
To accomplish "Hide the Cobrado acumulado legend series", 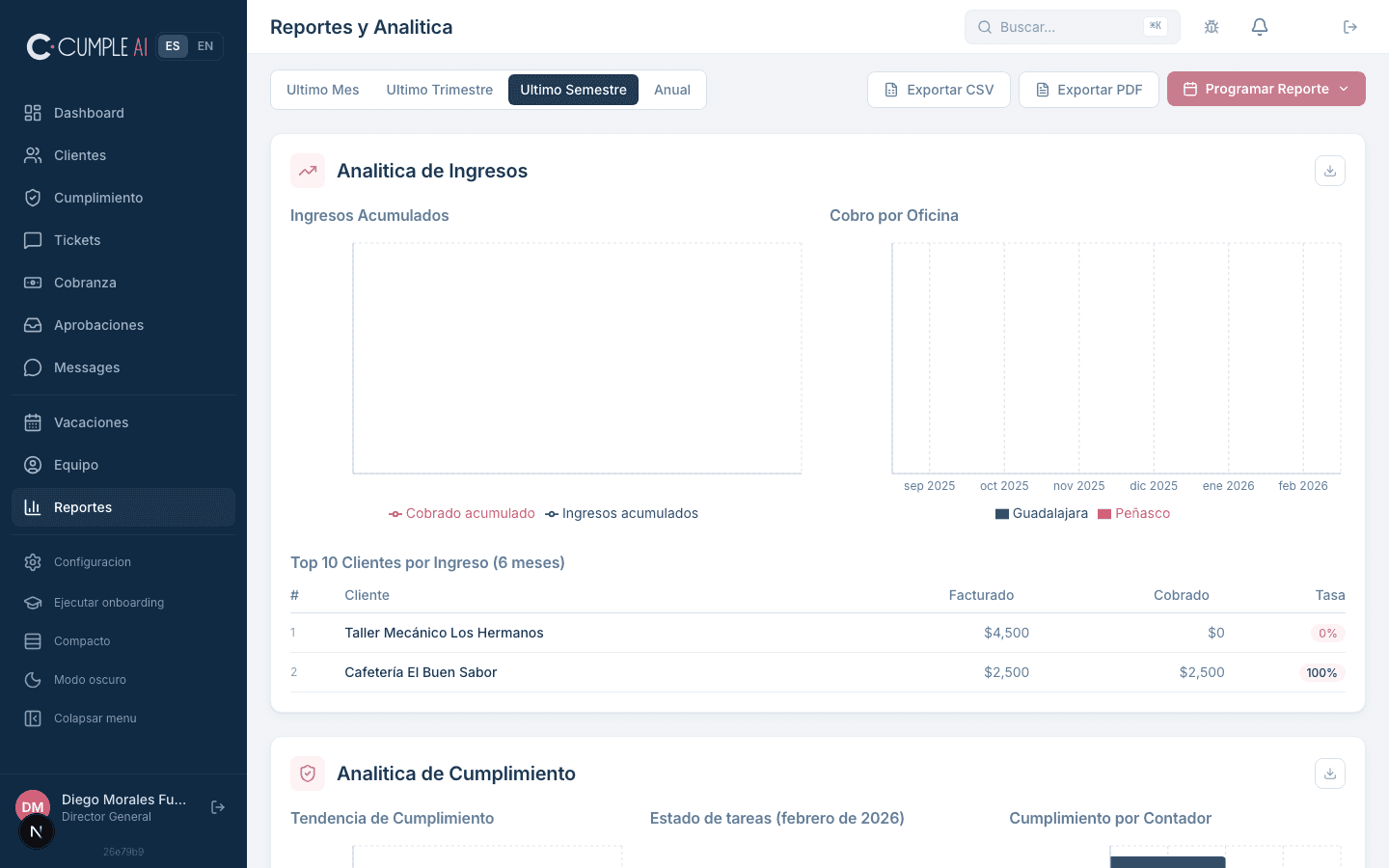I will 462,513.
